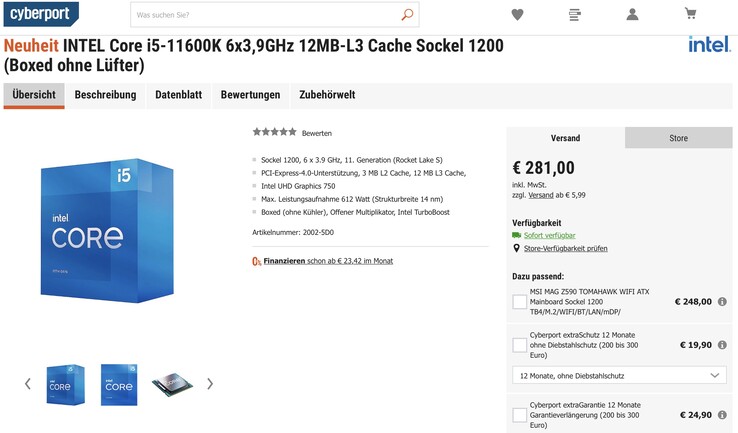The width and height of the screenshot is (738, 433).
Task: Open the user account icon
Action: [632, 15]
